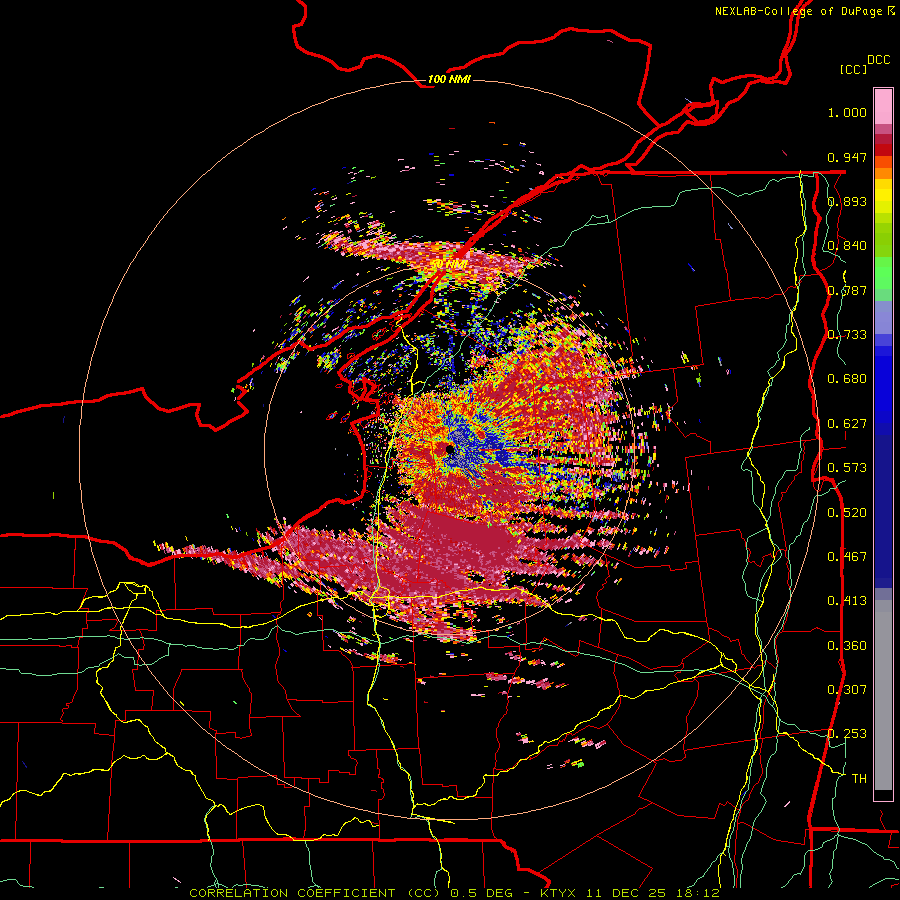Click the 50 NMI range ring label
The height and width of the screenshot is (900, 900).
point(449,264)
